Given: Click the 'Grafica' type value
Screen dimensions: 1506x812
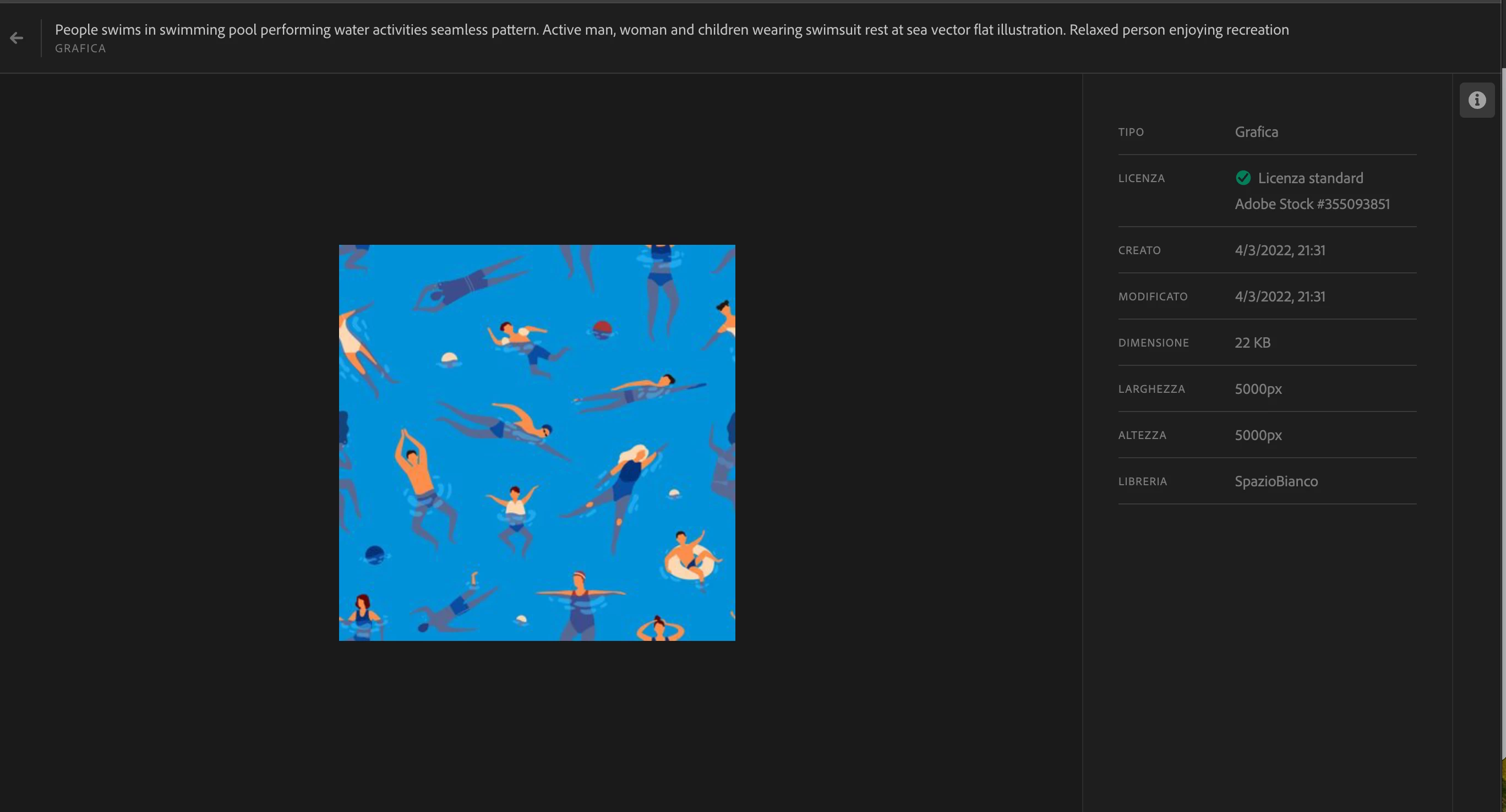Looking at the screenshot, I should pyautogui.click(x=1256, y=132).
